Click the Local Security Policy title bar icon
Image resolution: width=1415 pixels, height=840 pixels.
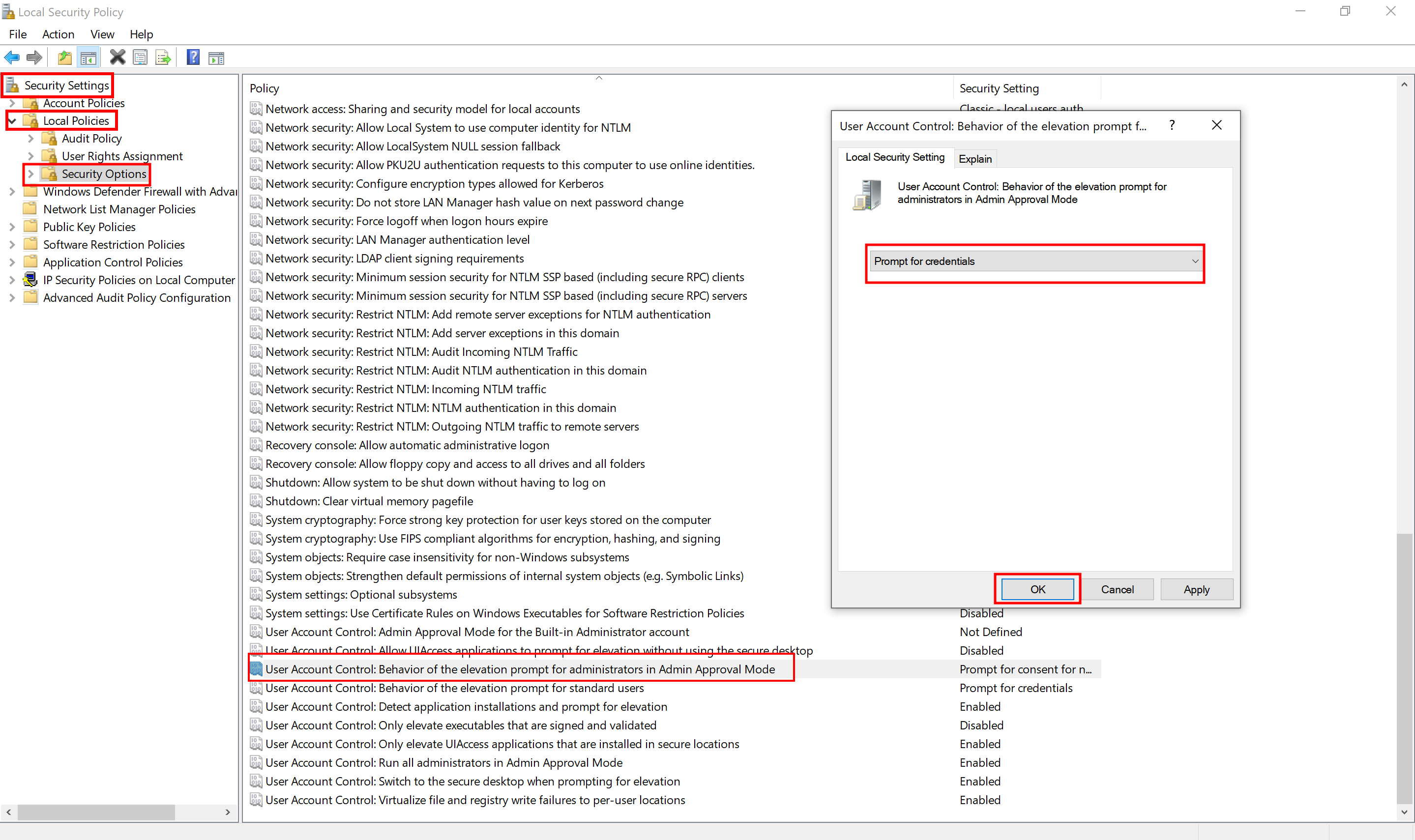click(8, 11)
